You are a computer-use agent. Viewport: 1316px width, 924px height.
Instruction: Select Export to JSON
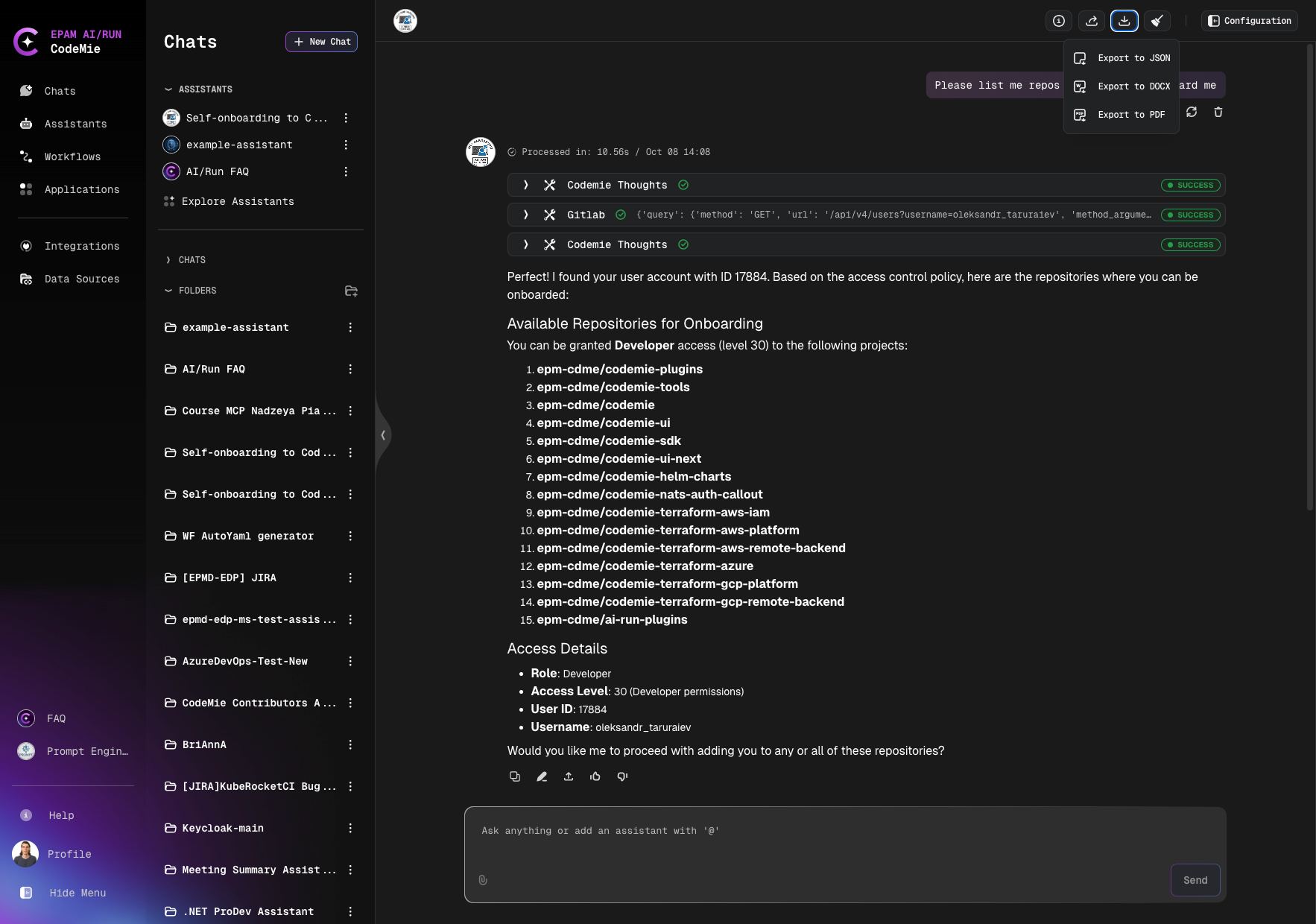click(1133, 57)
